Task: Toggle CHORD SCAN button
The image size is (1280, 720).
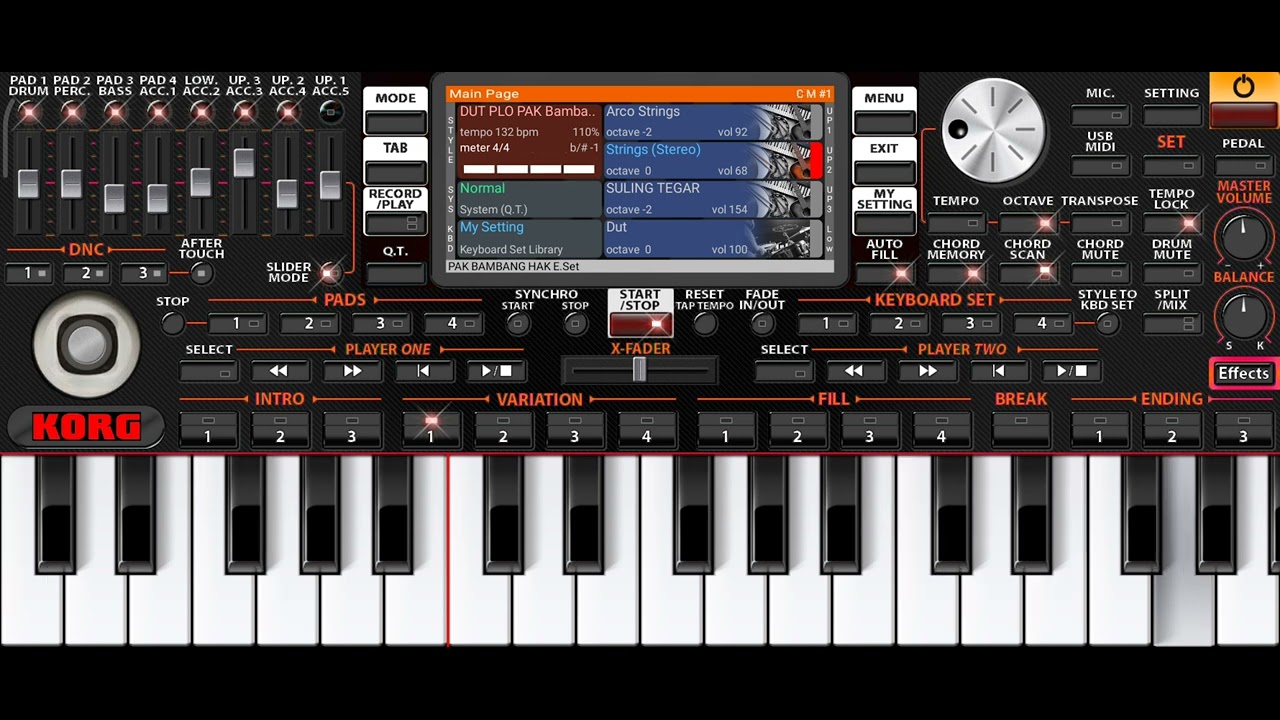Action: 1028,273
